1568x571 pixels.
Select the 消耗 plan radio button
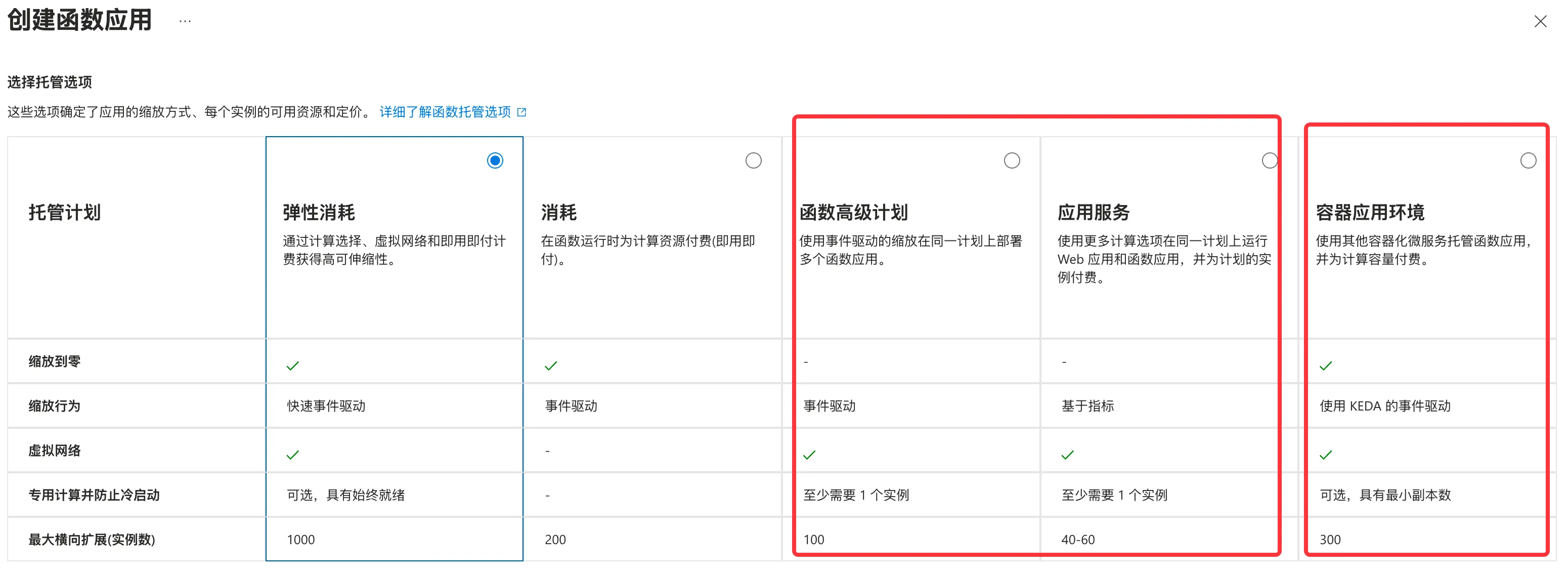[x=753, y=160]
